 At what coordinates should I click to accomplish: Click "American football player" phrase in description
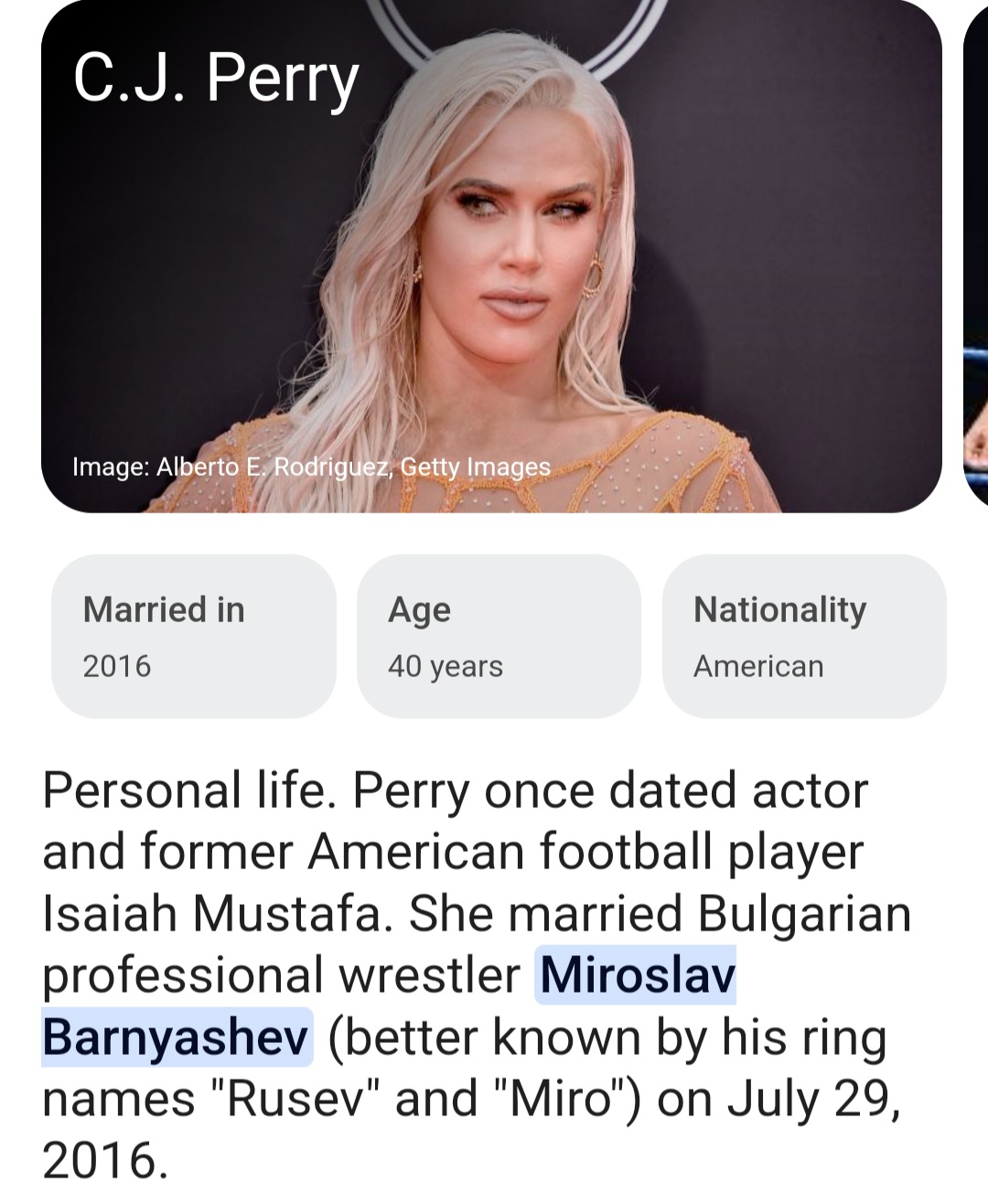click(x=585, y=854)
